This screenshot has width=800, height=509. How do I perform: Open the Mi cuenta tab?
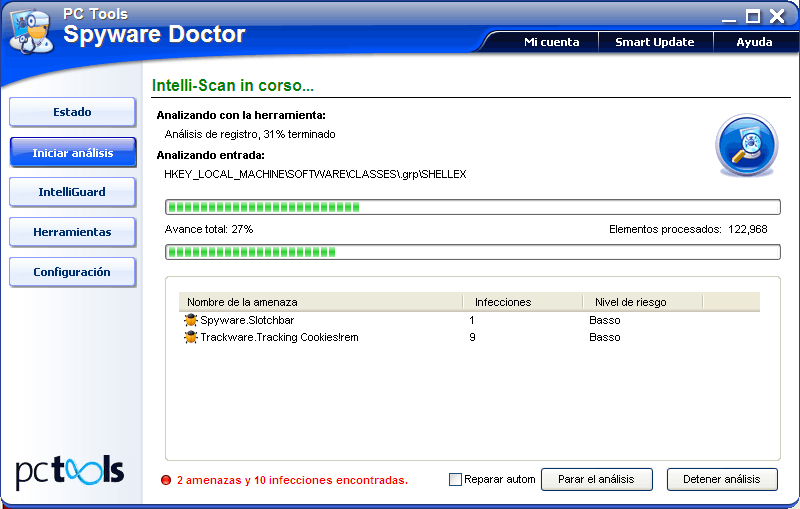coord(552,42)
